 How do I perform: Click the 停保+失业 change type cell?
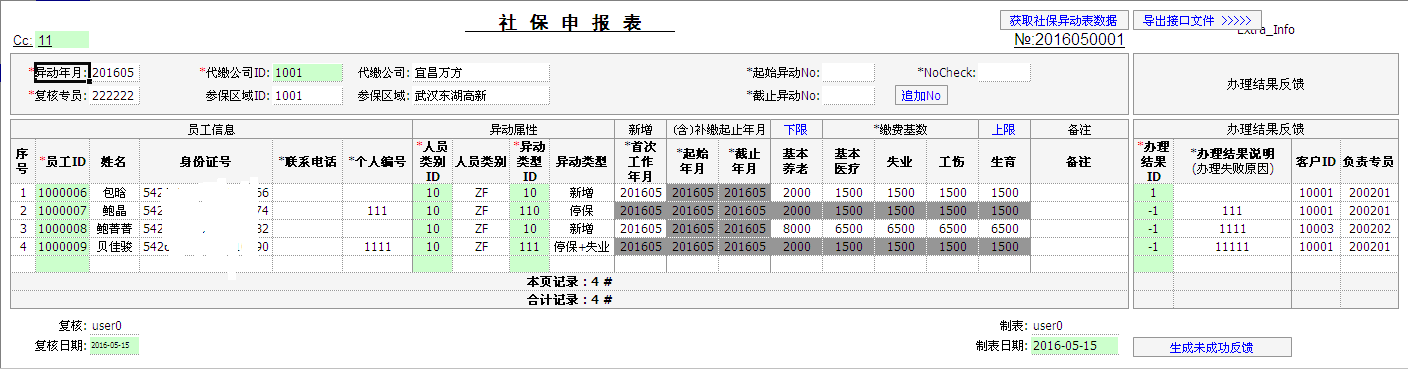(581, 246)
